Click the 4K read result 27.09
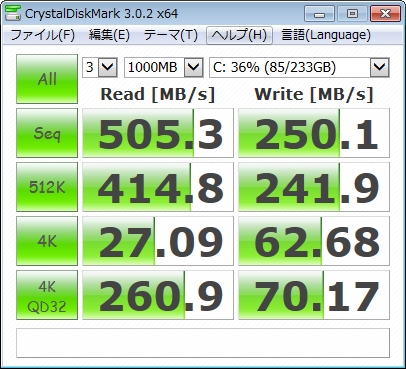 158,241
